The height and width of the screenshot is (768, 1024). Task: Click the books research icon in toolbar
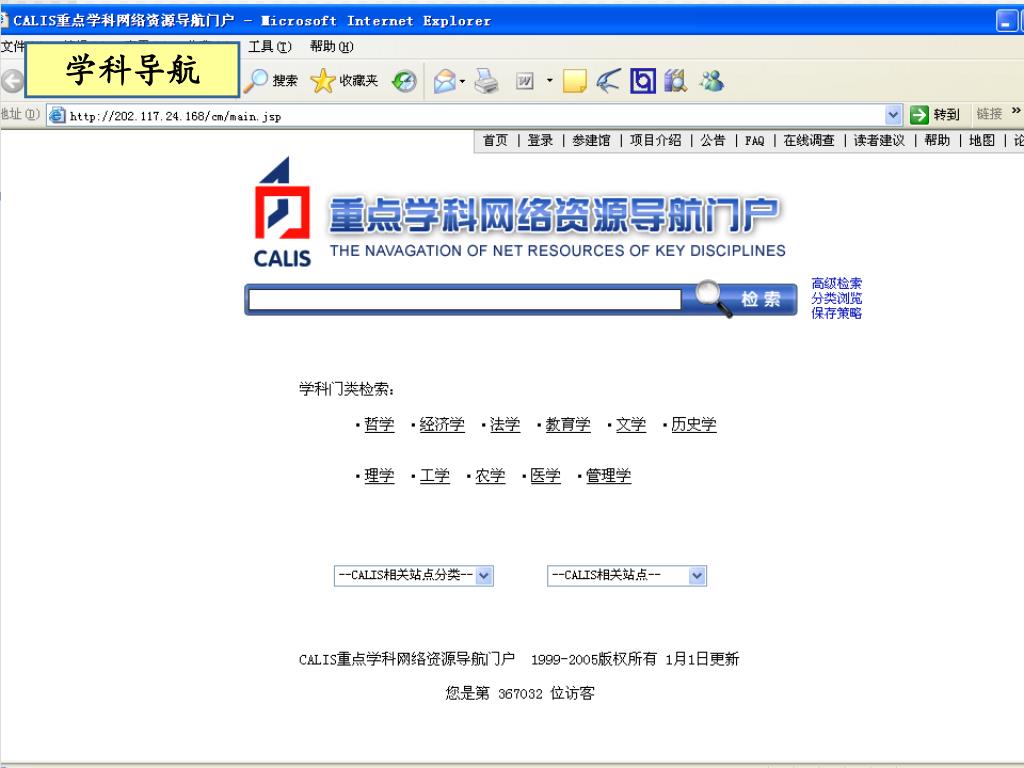point(676,81)
